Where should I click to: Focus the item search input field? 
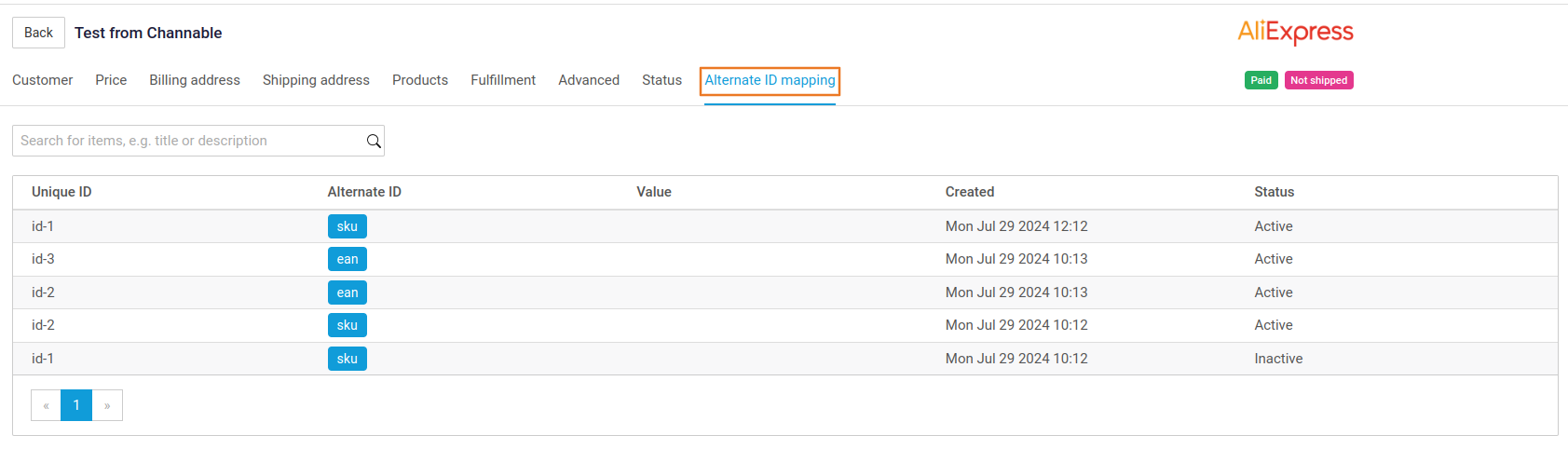coord(186,141)
